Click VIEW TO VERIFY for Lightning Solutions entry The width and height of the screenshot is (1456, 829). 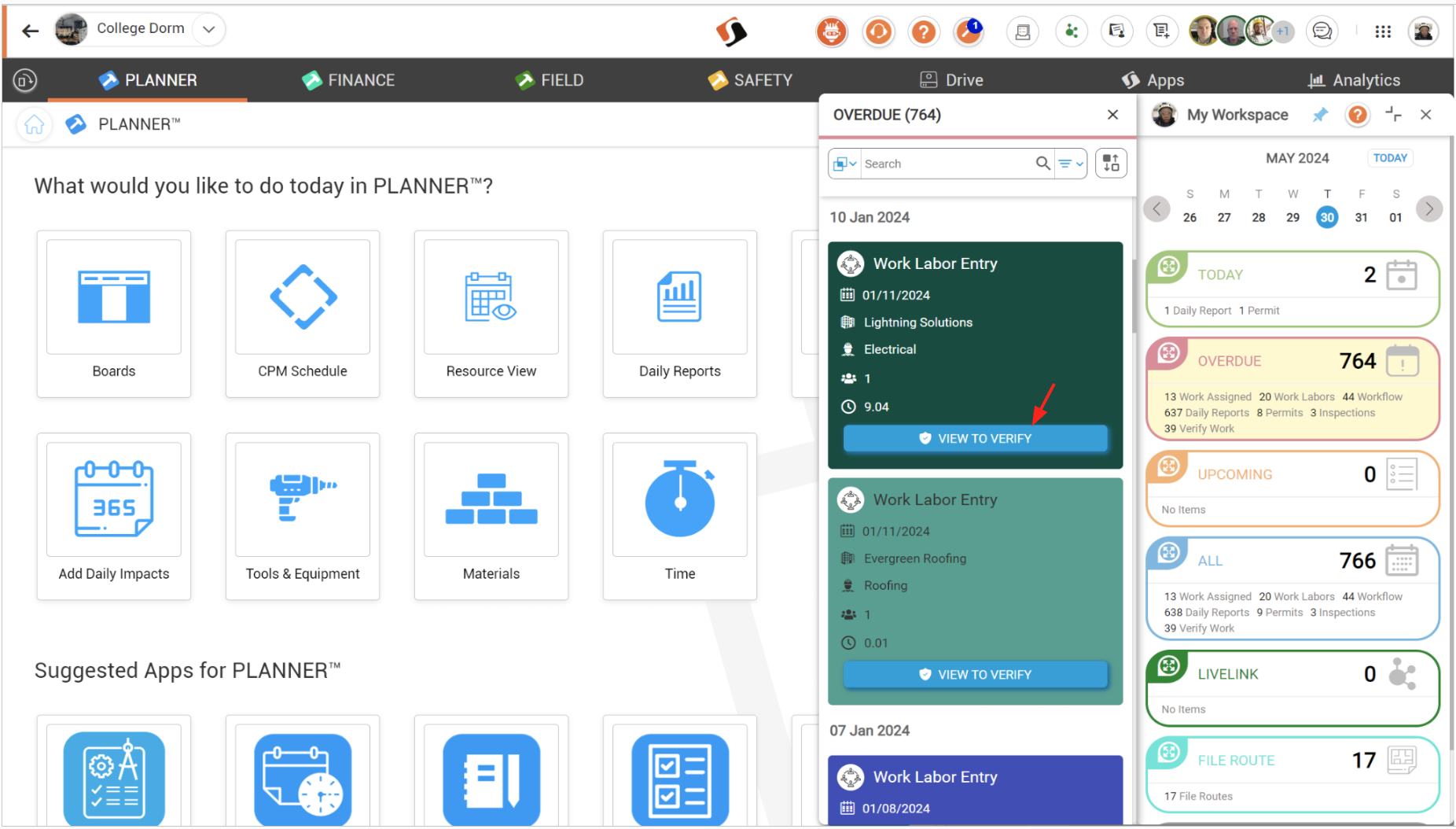(975, 438)
